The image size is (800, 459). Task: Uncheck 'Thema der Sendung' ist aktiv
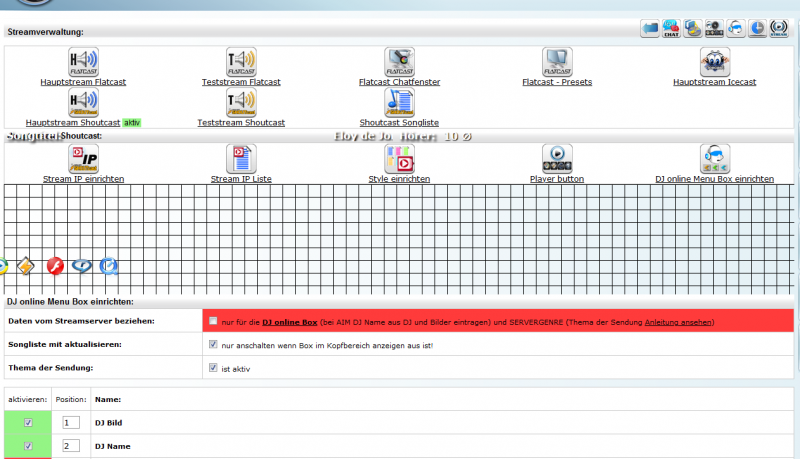click(x=212, y=368)
